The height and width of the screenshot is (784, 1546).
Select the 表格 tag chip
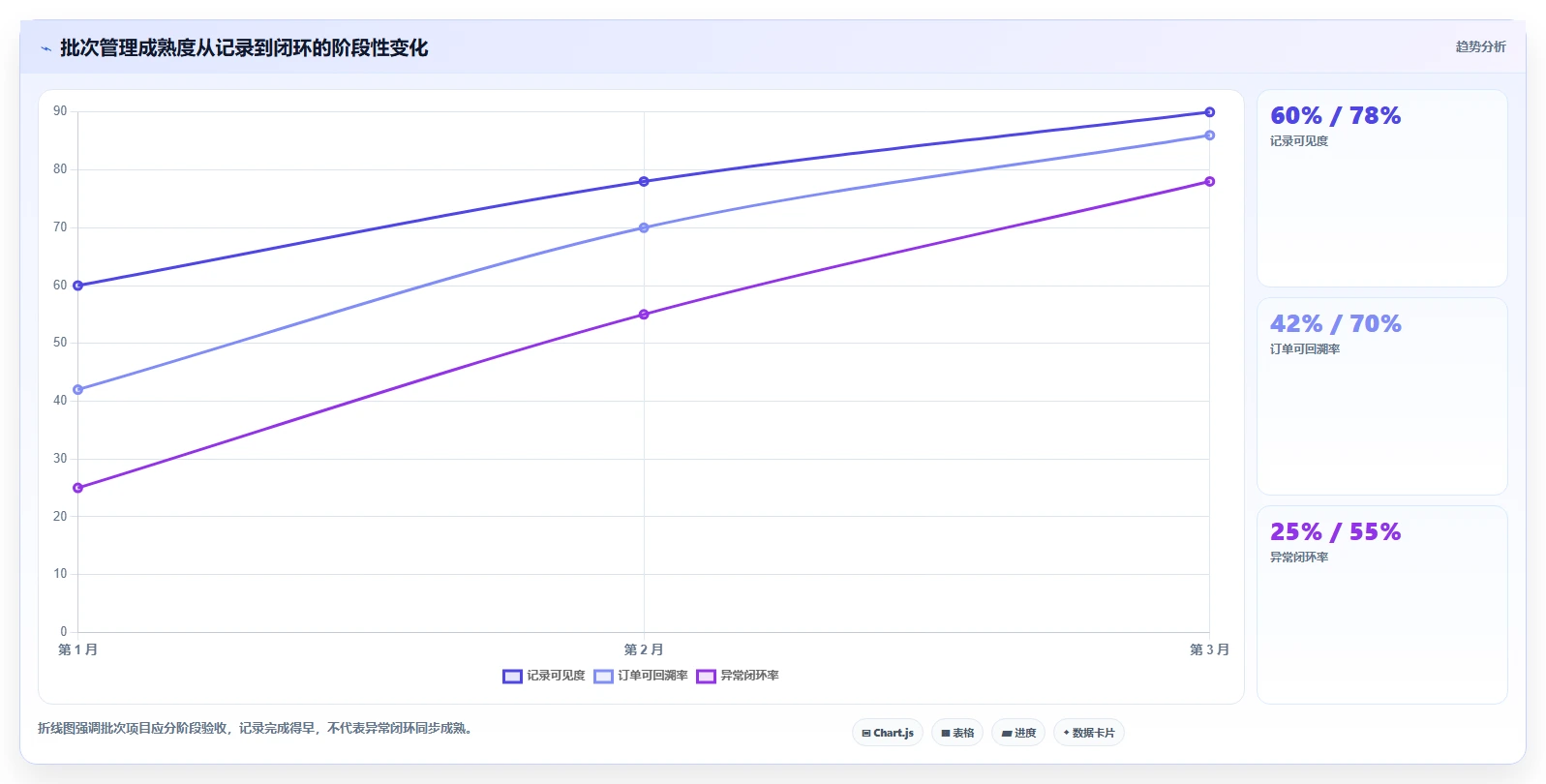point(957,733)
